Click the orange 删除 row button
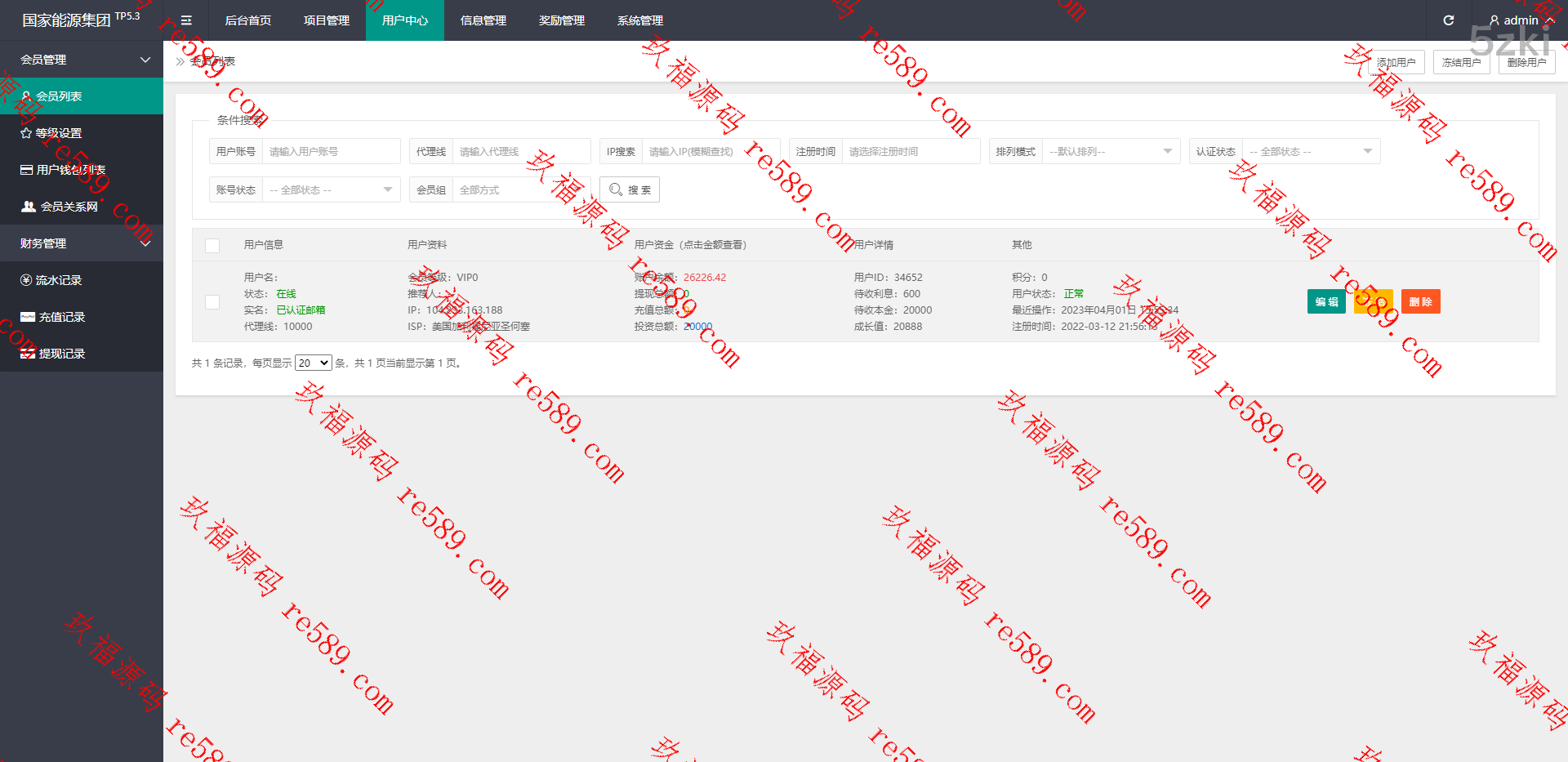 pos(1420,302)
